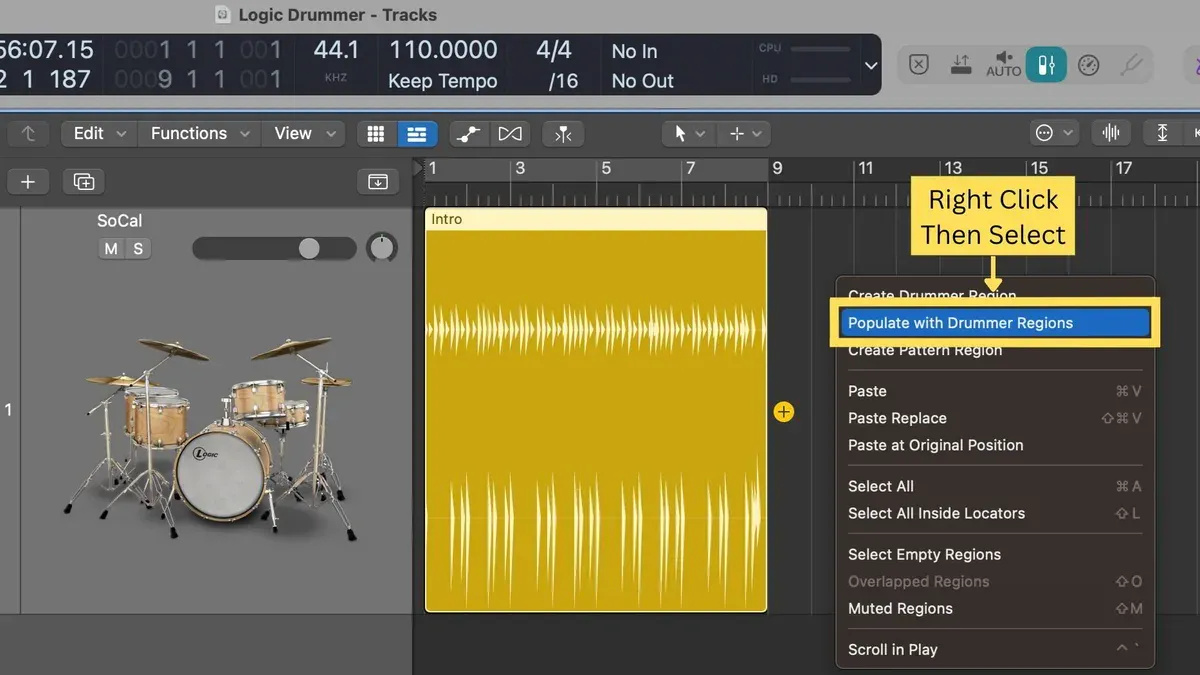The width and height of the screenshot is (1200, 675).
Task: Mute the SoCal track
Action: (x=111, y=249)
